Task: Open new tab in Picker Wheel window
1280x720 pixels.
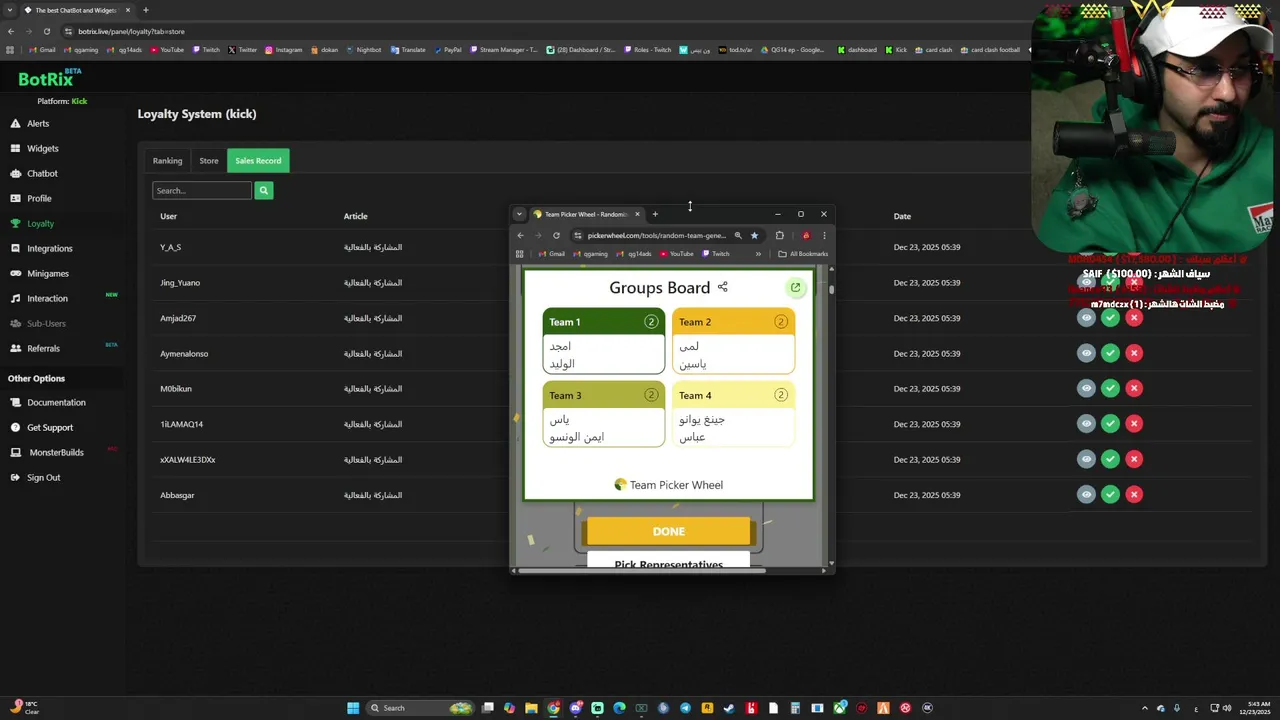Action: pos(655,214)
